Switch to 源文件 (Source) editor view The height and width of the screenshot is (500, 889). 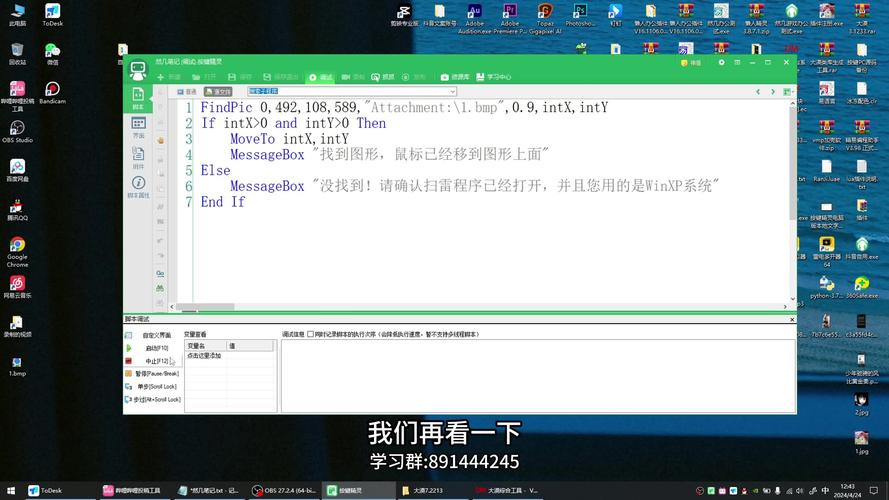click(218, 91)
